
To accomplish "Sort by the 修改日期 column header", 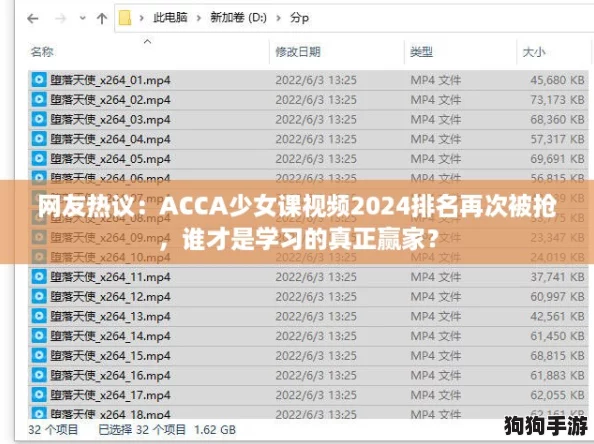I will click(x=298, y=52).
